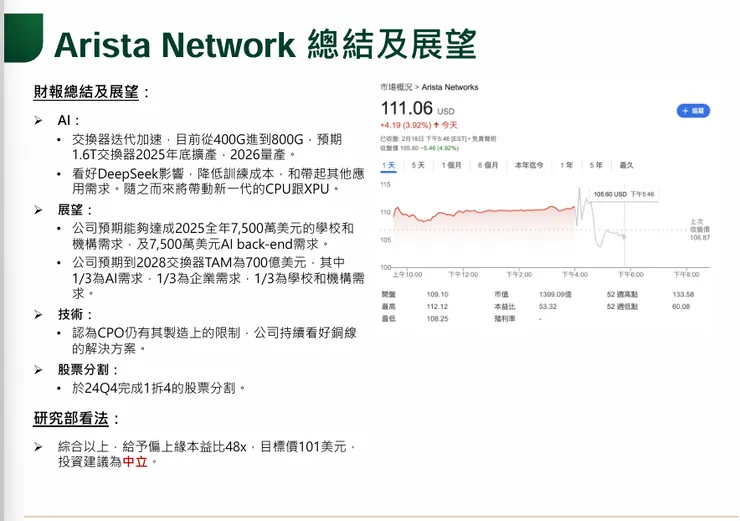Click the 上午10:00 axis label
The width and height of the screenshot is (740, 521).
point(407,275)
